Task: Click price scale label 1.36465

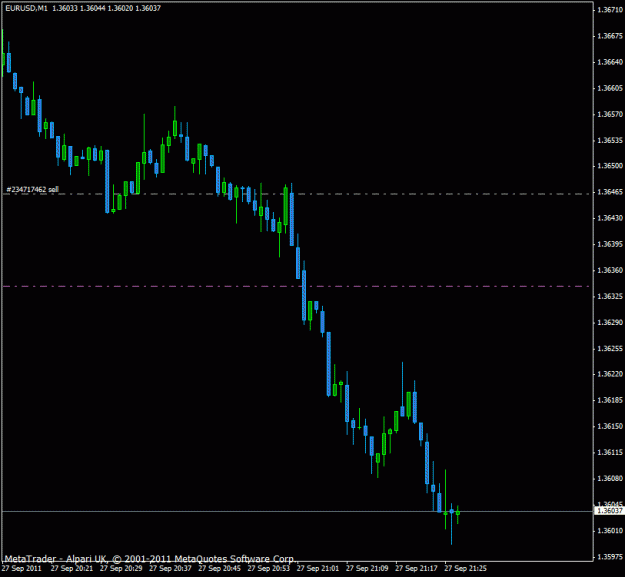Action: click(610, 192)
